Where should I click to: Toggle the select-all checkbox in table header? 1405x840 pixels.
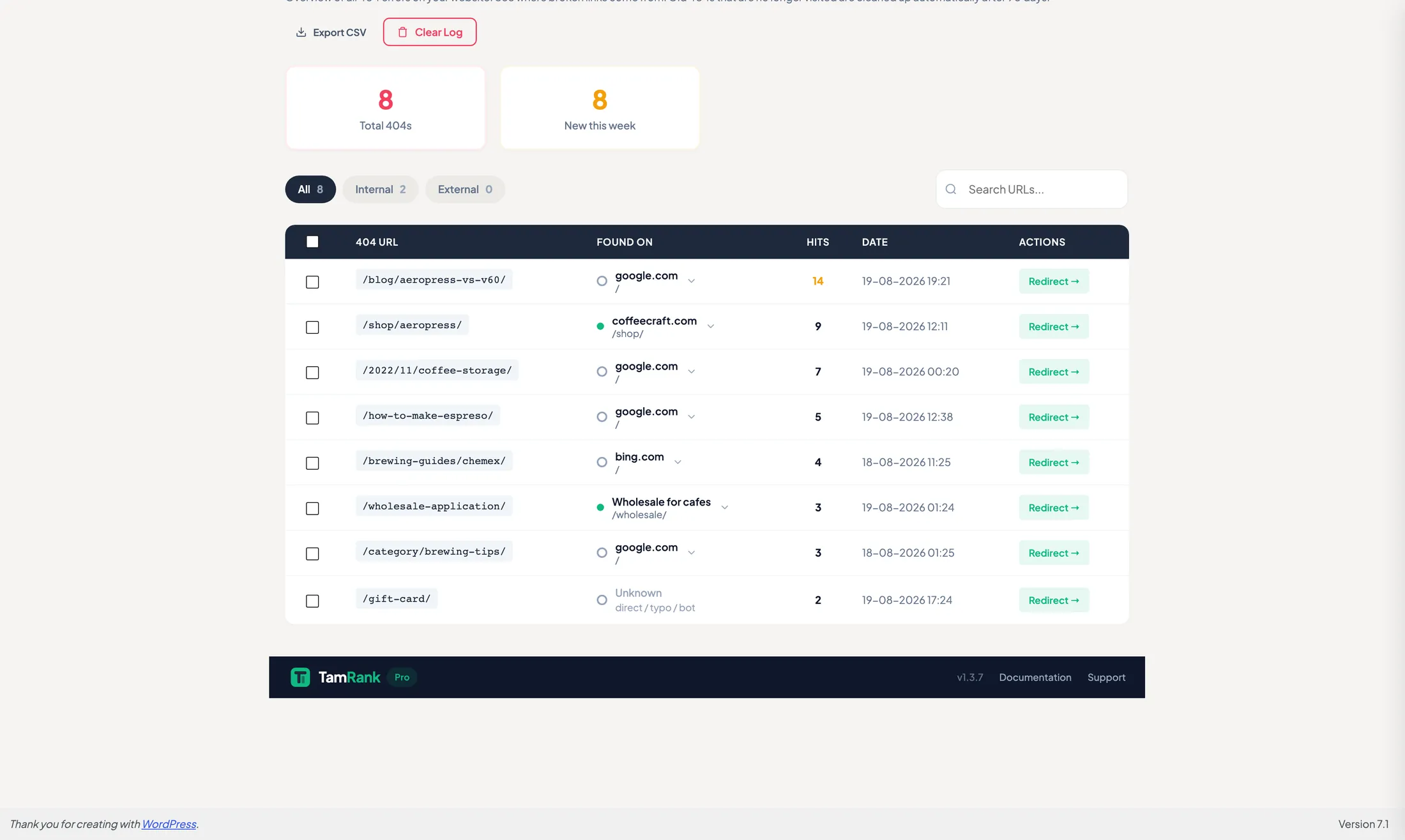coord(312,242)
